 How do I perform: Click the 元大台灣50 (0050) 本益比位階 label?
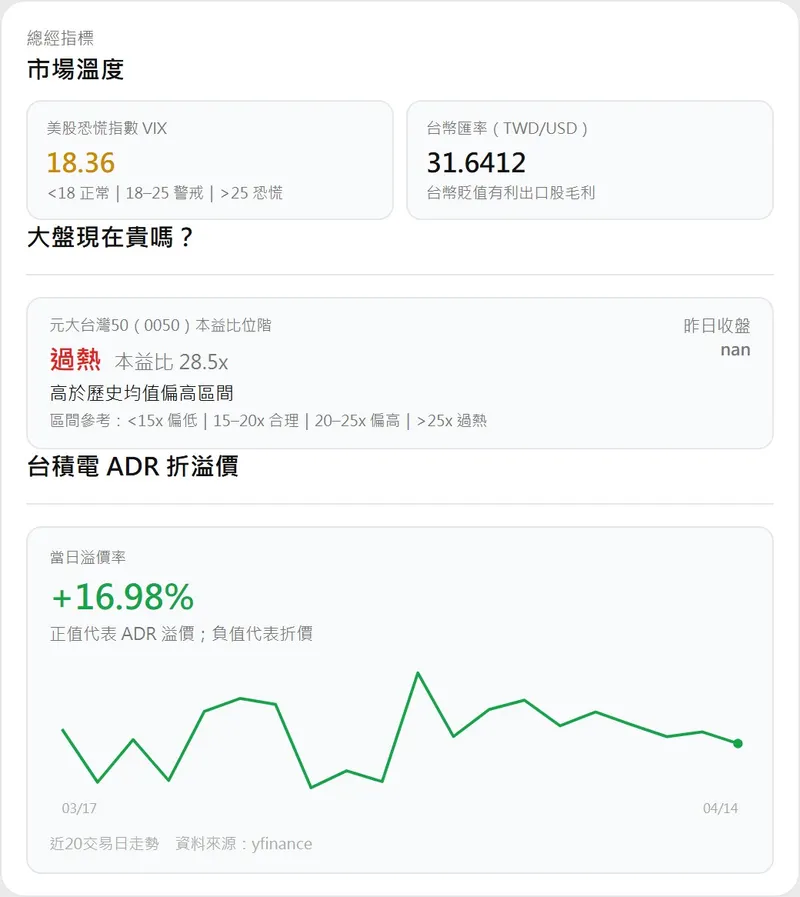coord(160,325)
